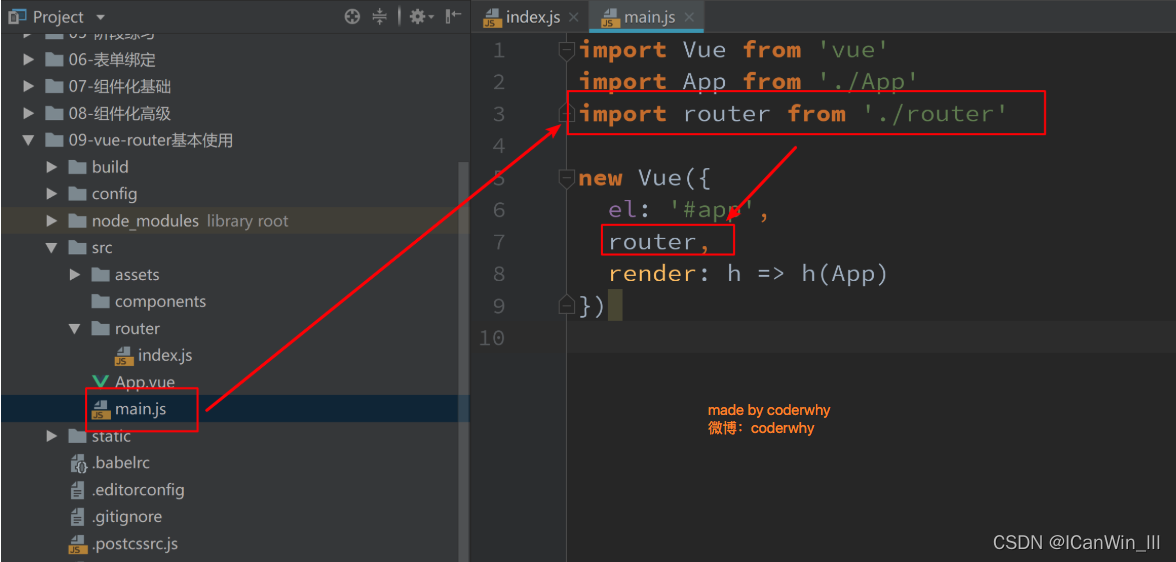Viewport: 1176px width, 562px height.
Task: Expand the config folder
Action: click(x=51, y=194)
